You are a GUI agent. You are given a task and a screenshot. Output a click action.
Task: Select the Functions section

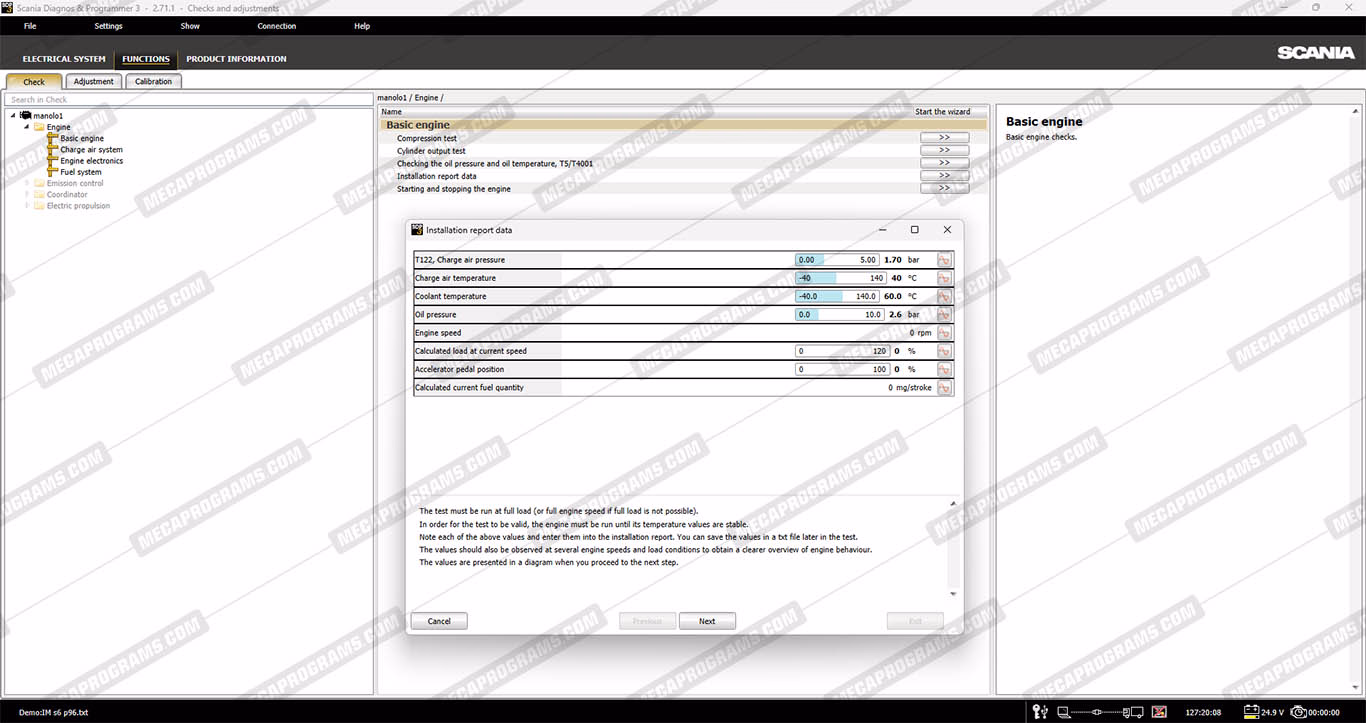(x=146, y=59)
